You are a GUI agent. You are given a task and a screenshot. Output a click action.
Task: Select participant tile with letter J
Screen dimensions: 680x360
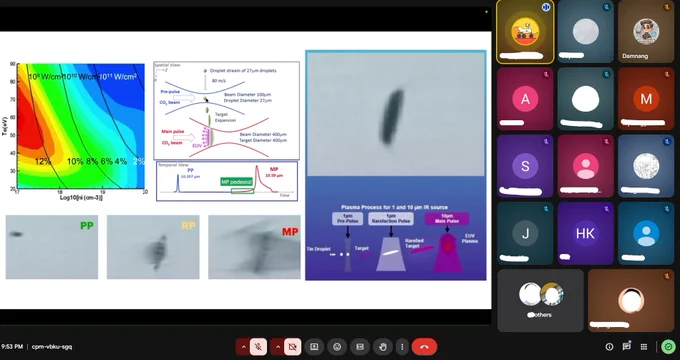[x=525, y=233]
